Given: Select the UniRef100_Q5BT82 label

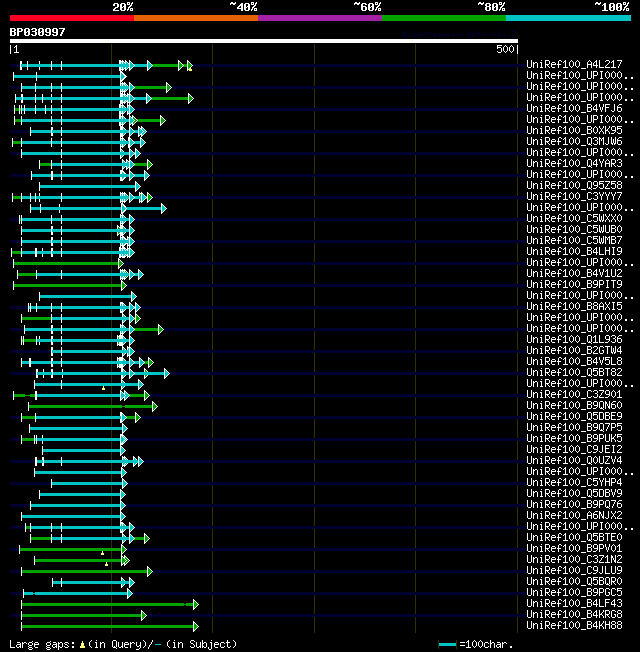Looking at the screenshot, I should point(574,373).
